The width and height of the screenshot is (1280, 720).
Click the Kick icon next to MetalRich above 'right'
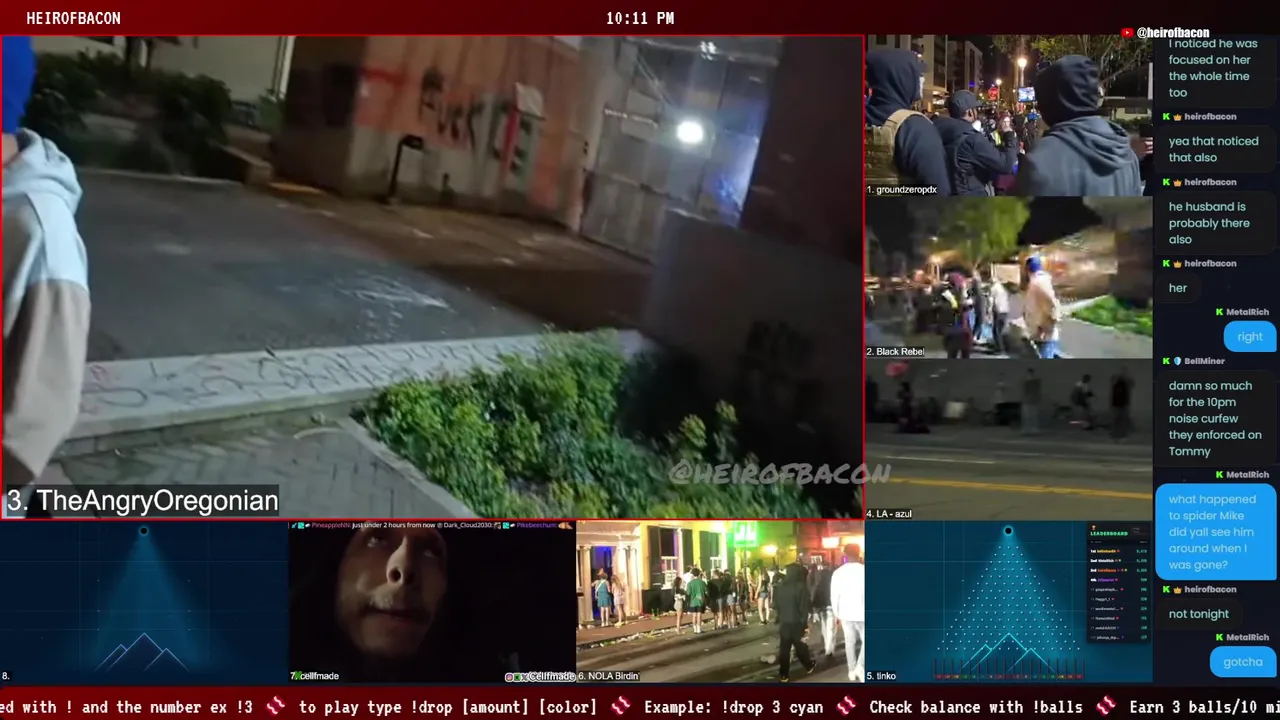[1220, 312]
